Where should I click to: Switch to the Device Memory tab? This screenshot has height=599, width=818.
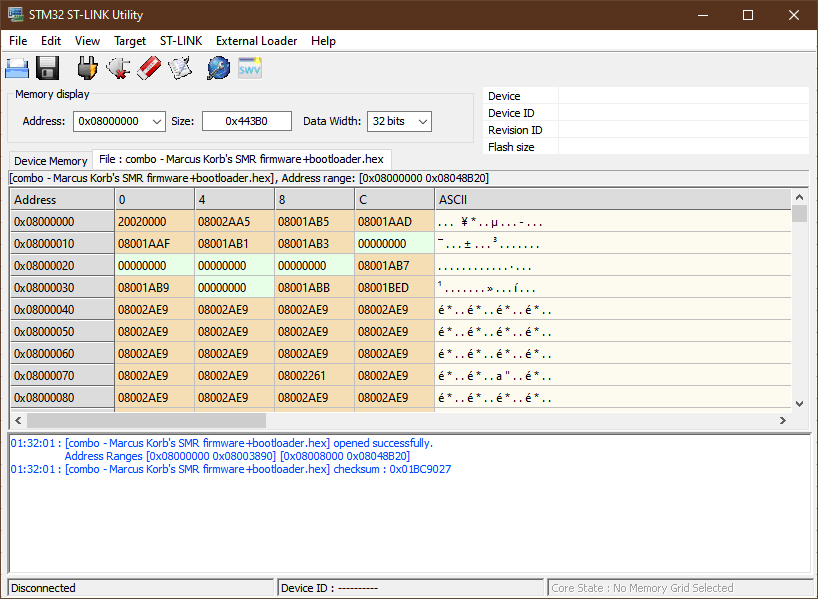51,161
